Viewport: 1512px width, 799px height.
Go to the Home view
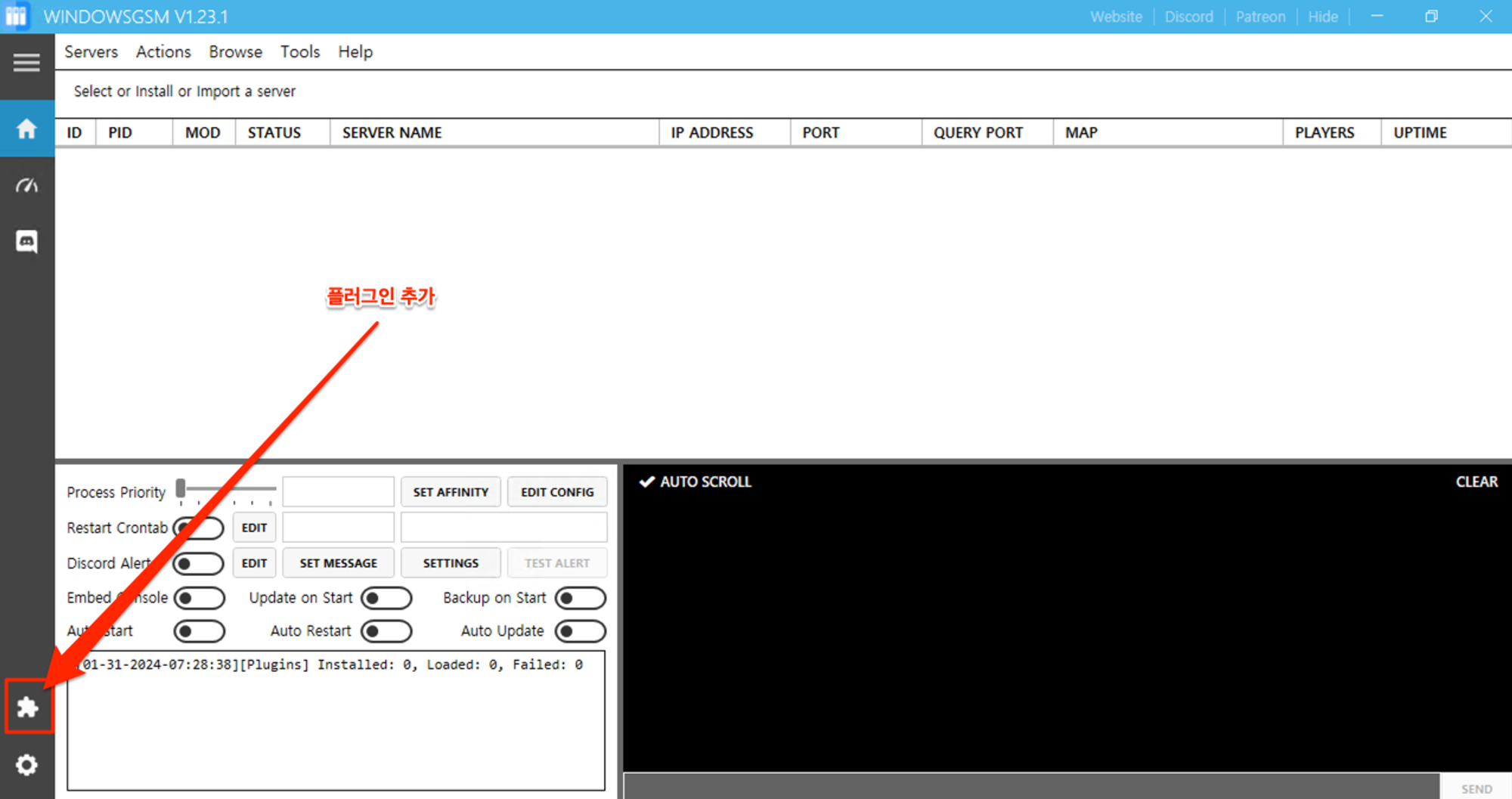pyautogui.click(x=26, y=129)
